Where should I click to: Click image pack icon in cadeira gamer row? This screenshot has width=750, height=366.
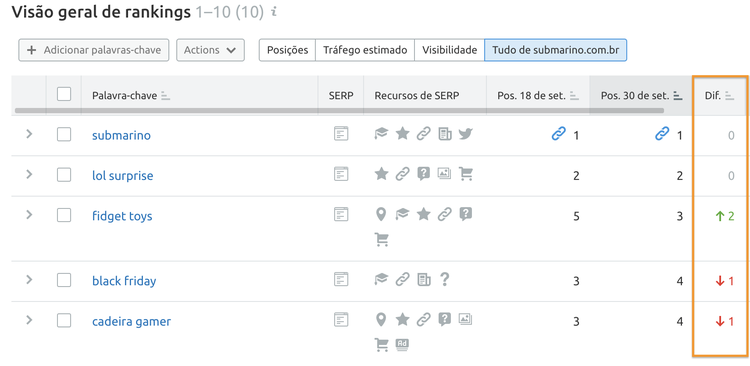(465, 319)
